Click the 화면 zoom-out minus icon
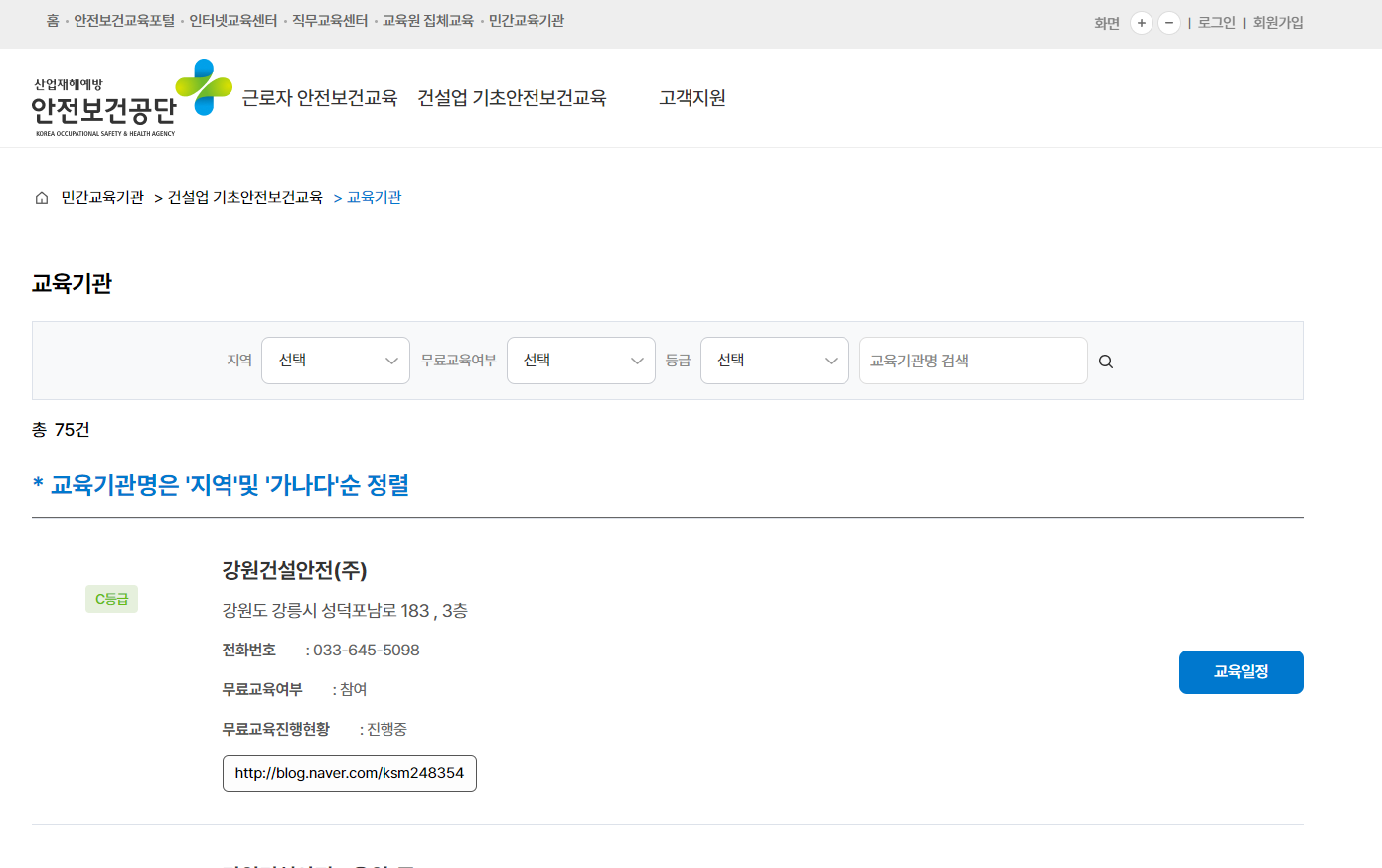Screen dimensions: 1382x868 click(x=1168, y=22)
